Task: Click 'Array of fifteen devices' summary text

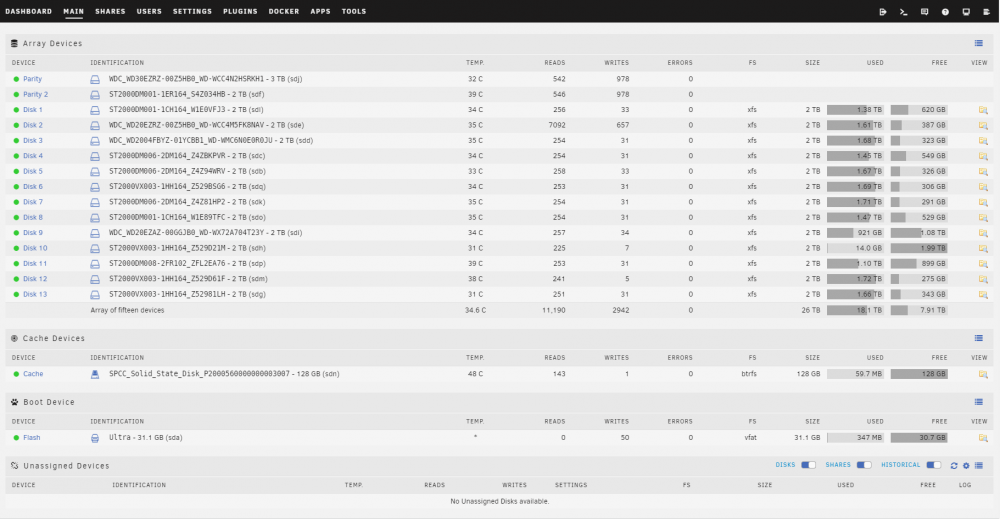Action: tap(128, 311)
